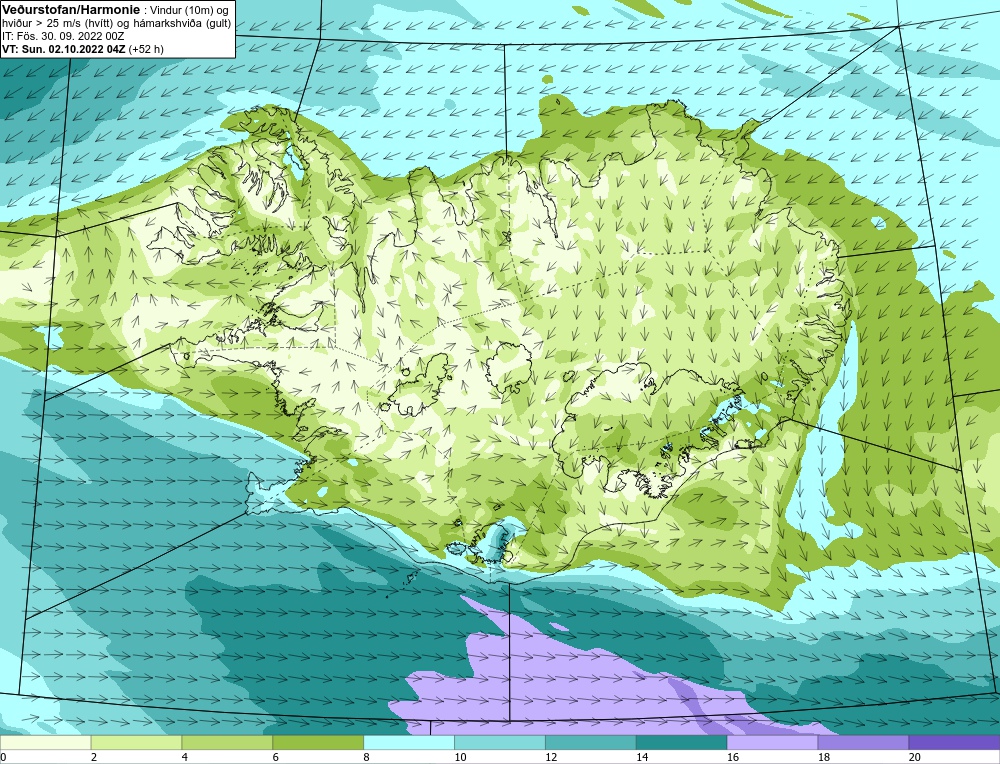Image resolution: width=1000 pixels, height=764 pixels.
Task: Click the 0–2 m/s pale legend swatch
Action: click(x=45, y=742)
